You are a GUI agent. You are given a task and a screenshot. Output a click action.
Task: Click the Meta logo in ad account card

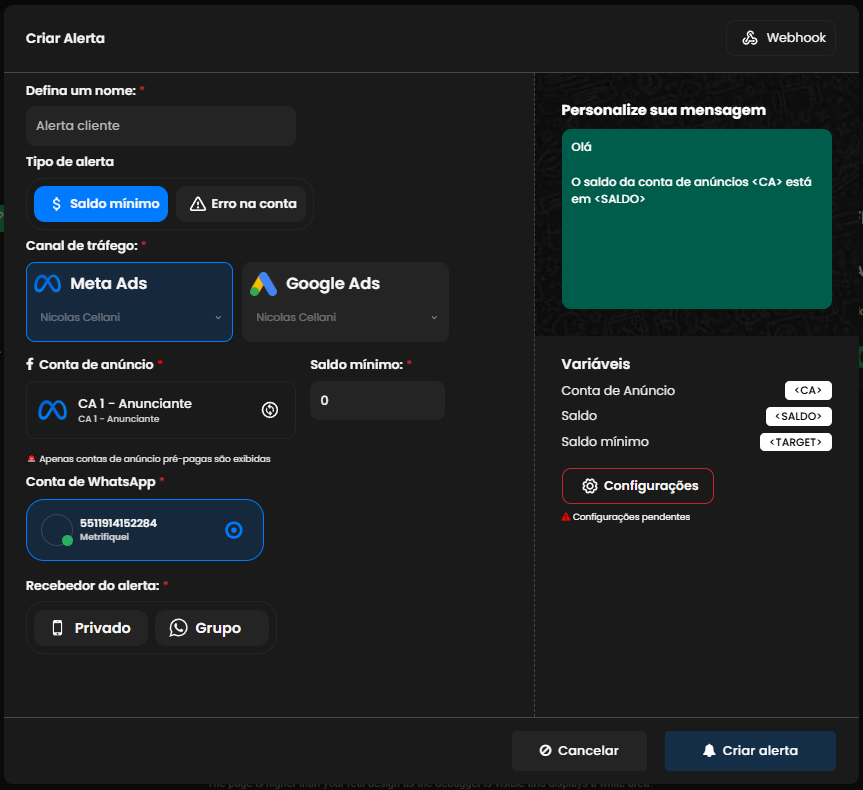click(x=52, y=410)
